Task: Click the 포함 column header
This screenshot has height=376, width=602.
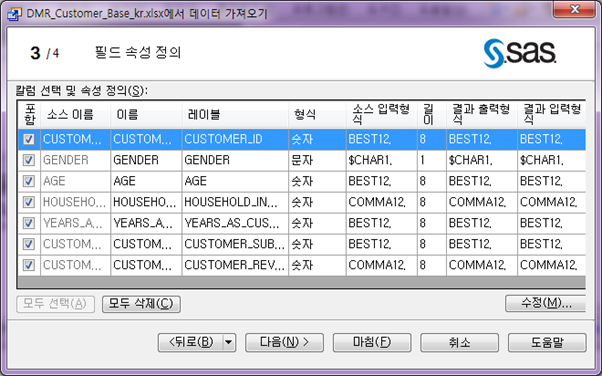Action: (x=29, y=115)
